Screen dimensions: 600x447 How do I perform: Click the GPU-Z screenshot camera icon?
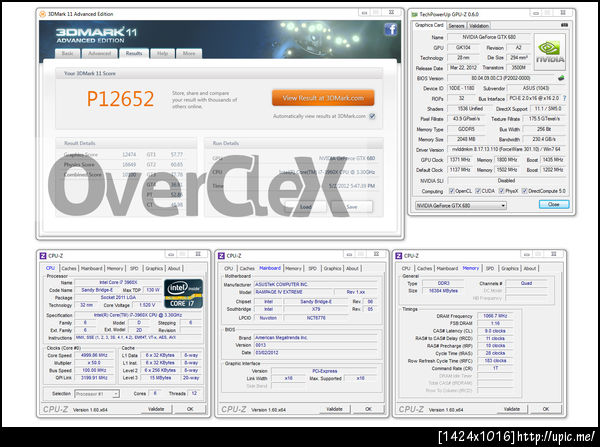564,25
